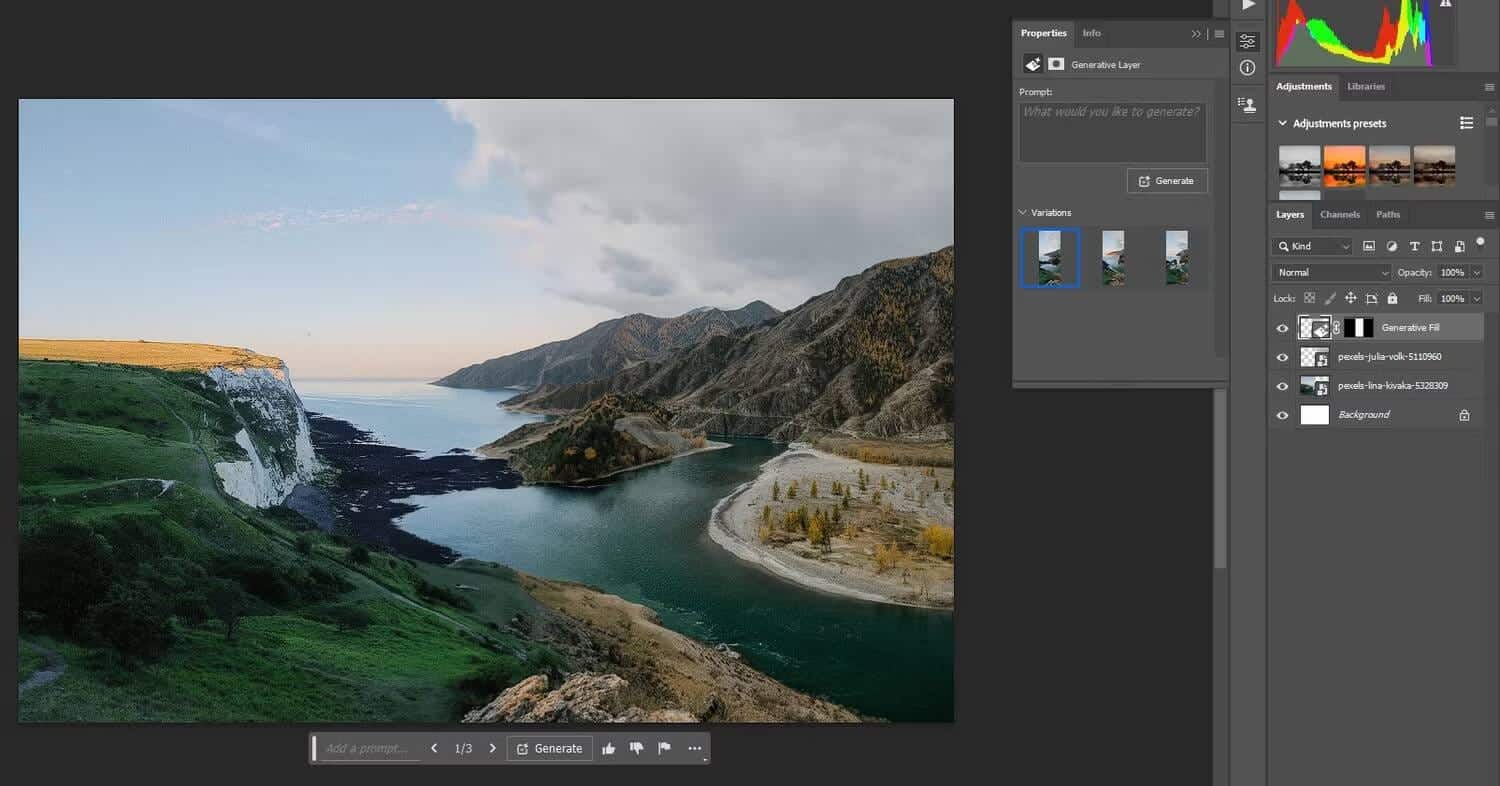The width and height of the screenshot is (1500, 786).
Task: Click the Lock position icon in Layers panel
Action: pyautogui.click(x=1350, y=298)
